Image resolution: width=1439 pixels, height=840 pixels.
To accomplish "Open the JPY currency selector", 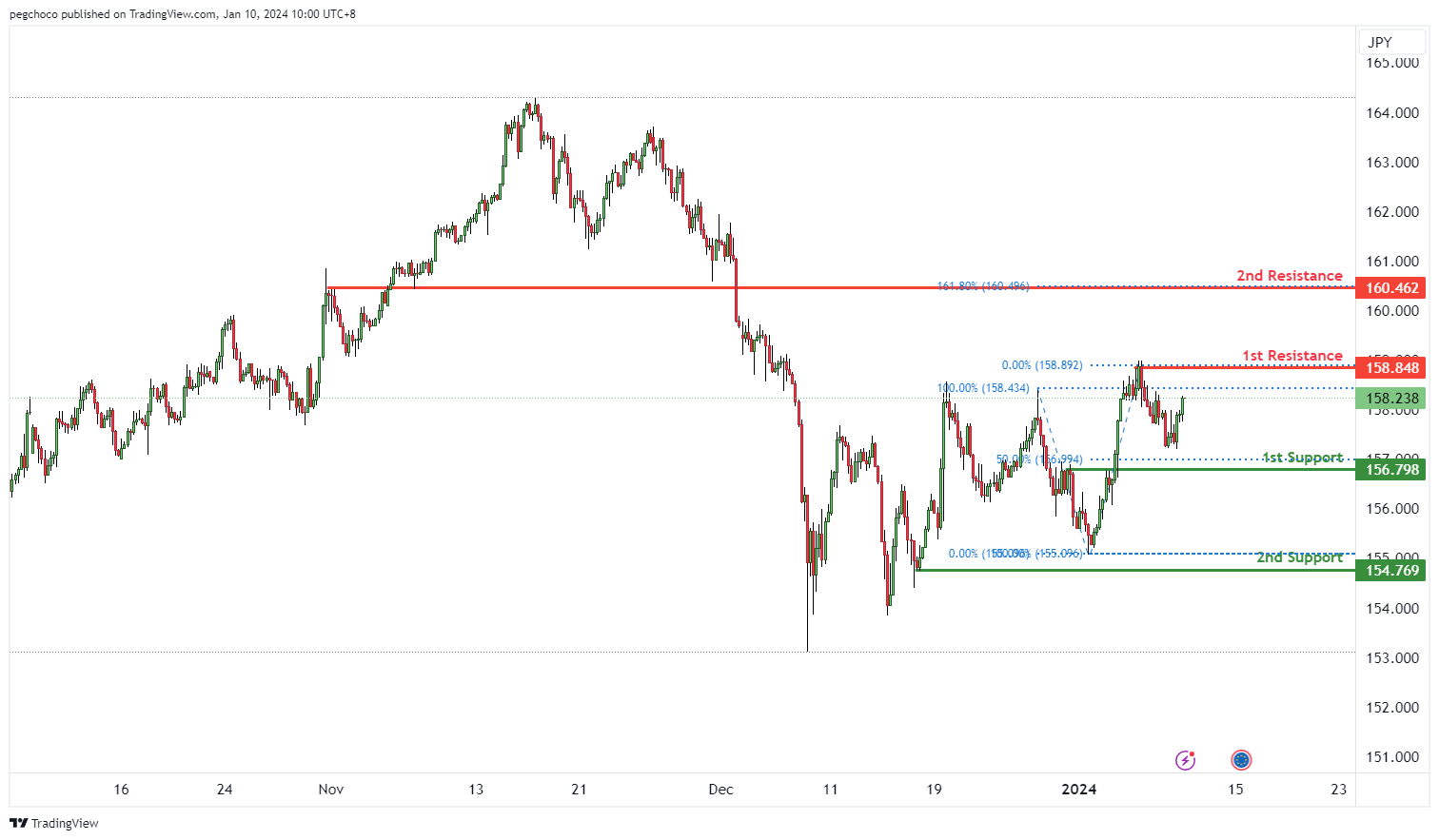I will click(1380, 42).
